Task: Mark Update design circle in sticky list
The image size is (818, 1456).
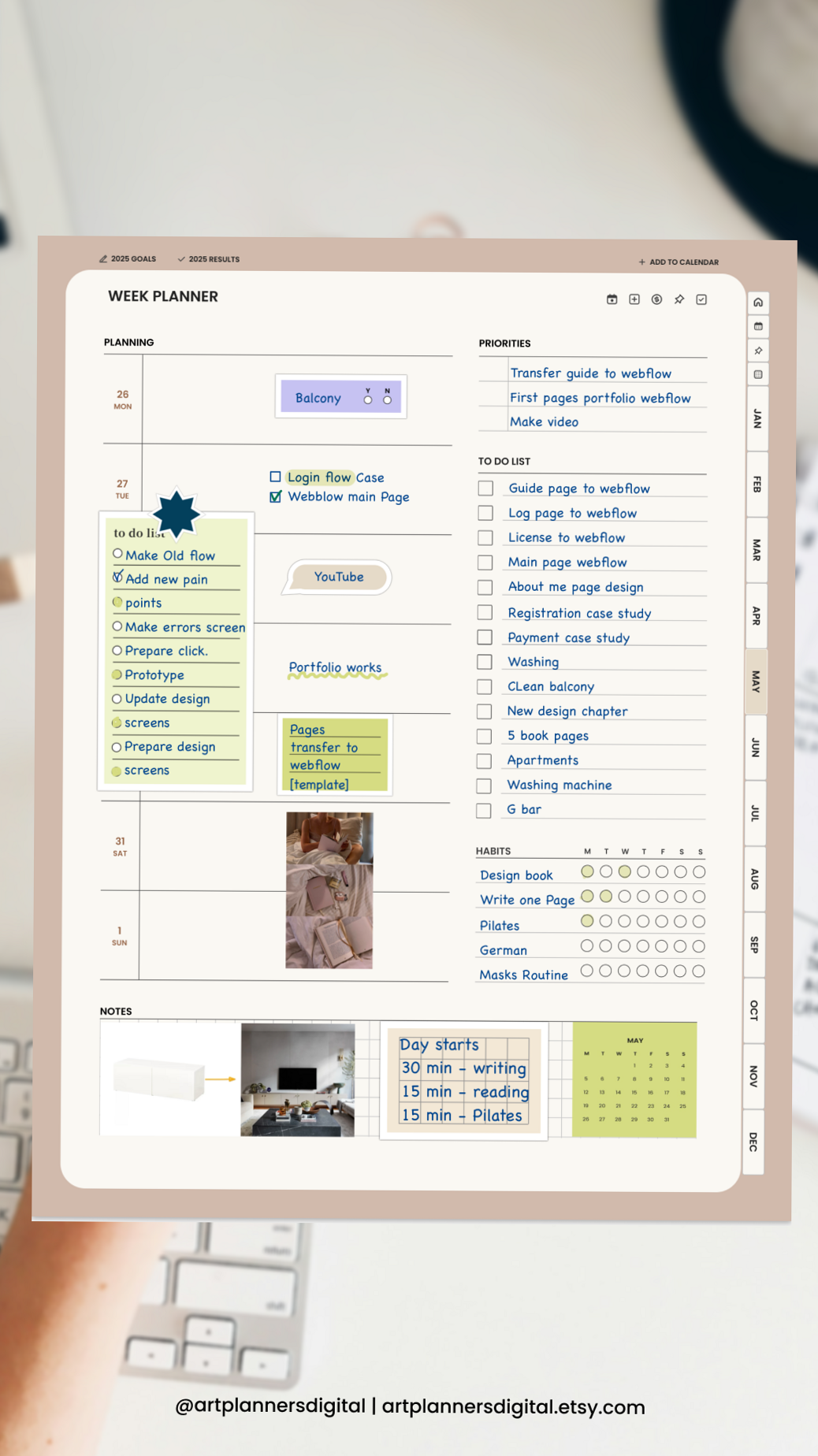Action: tap(117, 699)
